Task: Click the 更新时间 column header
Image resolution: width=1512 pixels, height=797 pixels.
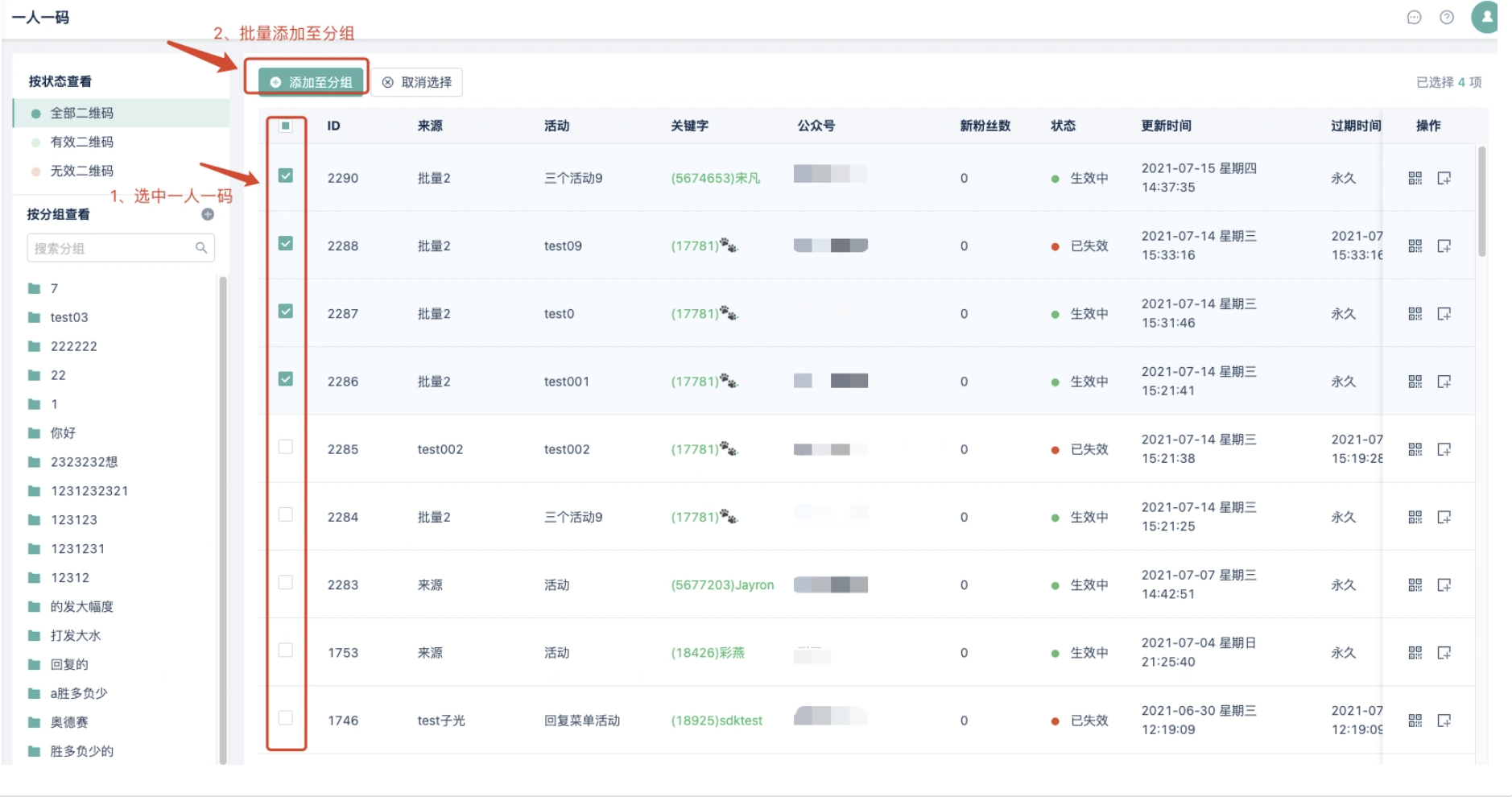Action: pyautogui.click(x=1166, y=126)
